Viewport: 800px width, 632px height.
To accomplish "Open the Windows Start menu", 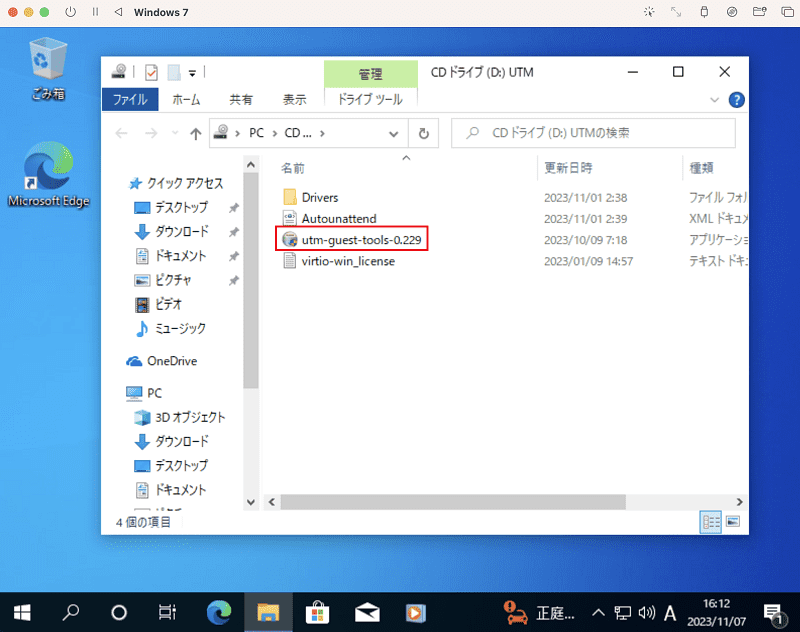I will click(x=22, y=613).
